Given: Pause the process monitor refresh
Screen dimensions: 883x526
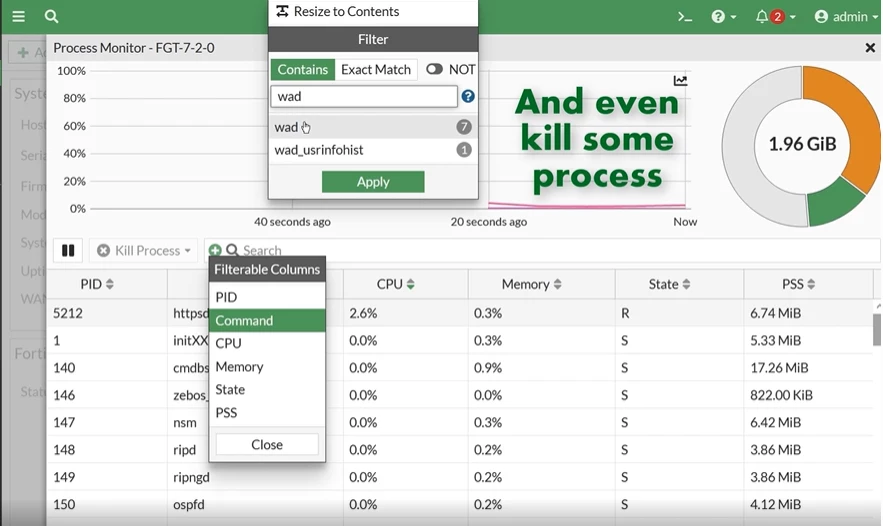Looking at the screenshot, I should click(x=68, y=251).
